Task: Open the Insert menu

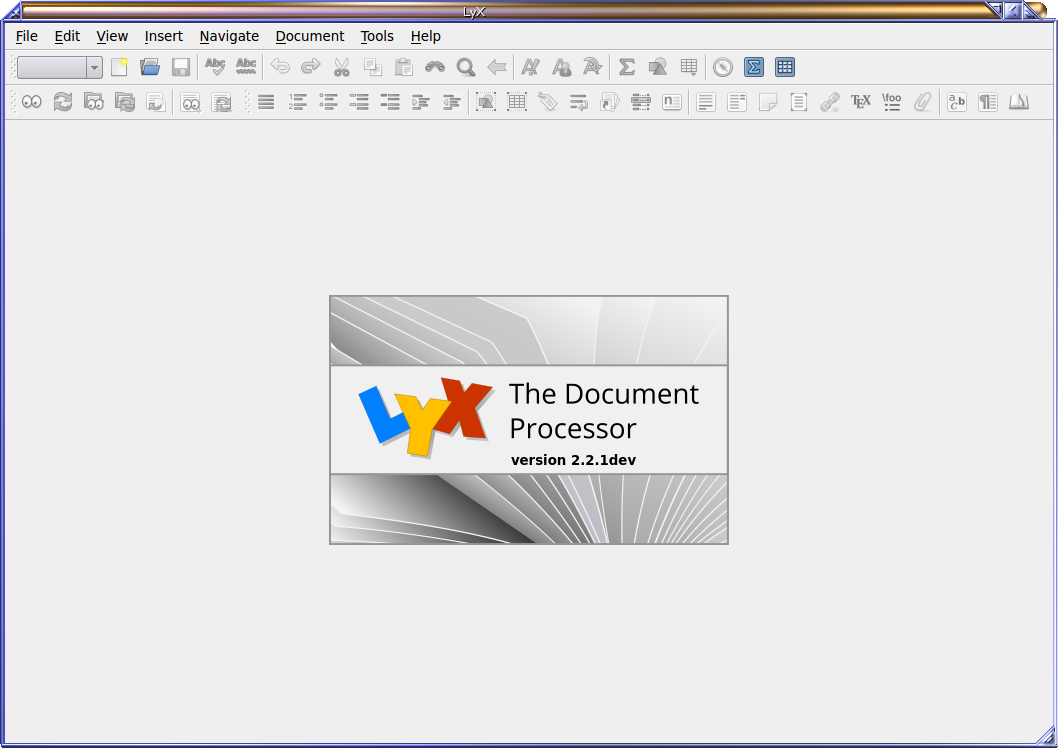Action: (x=163, y=36)
